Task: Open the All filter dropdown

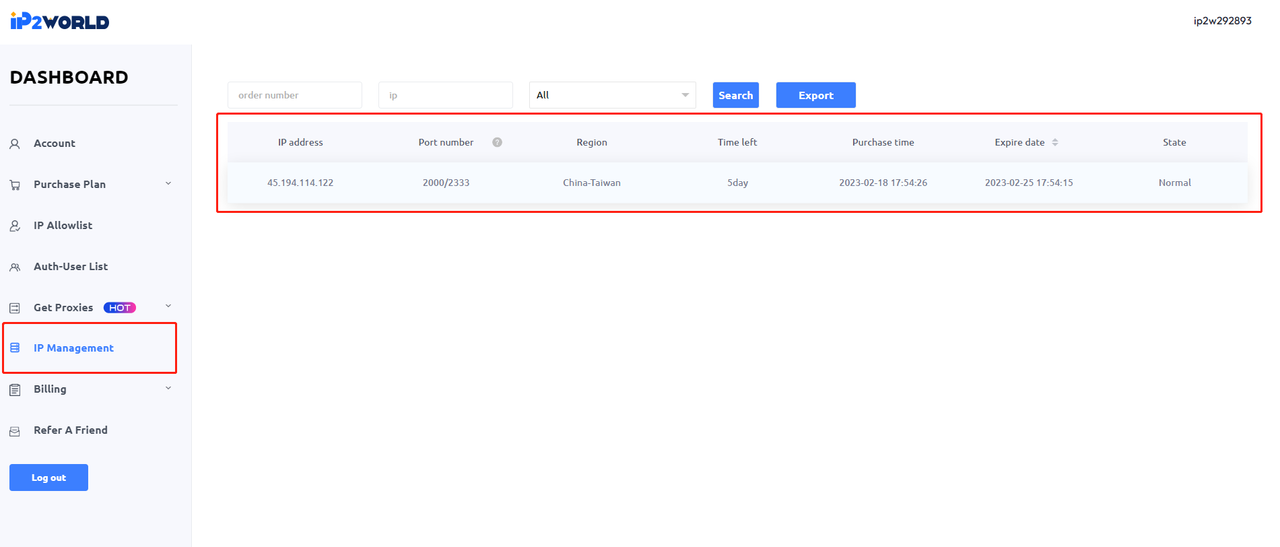Action: coord(612,95)
